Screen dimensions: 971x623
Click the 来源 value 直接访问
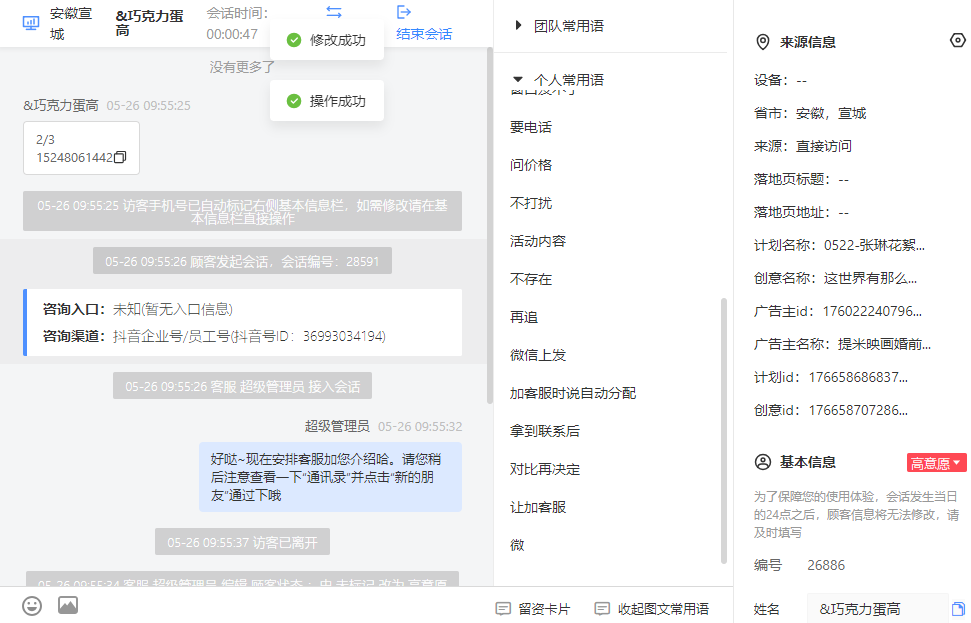[x=824, y=146]
